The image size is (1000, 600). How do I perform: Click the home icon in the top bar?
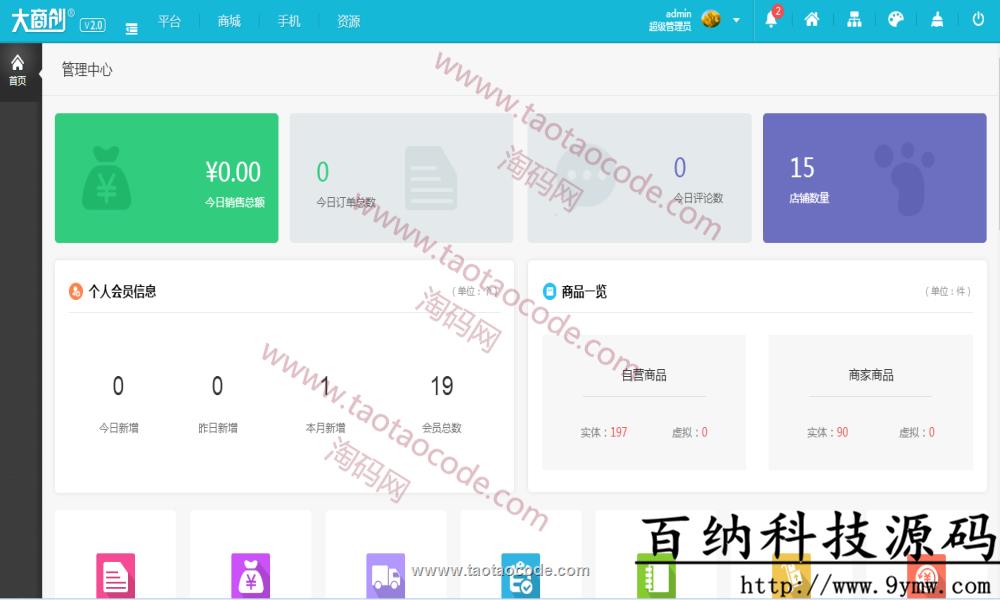pos(812,19)
